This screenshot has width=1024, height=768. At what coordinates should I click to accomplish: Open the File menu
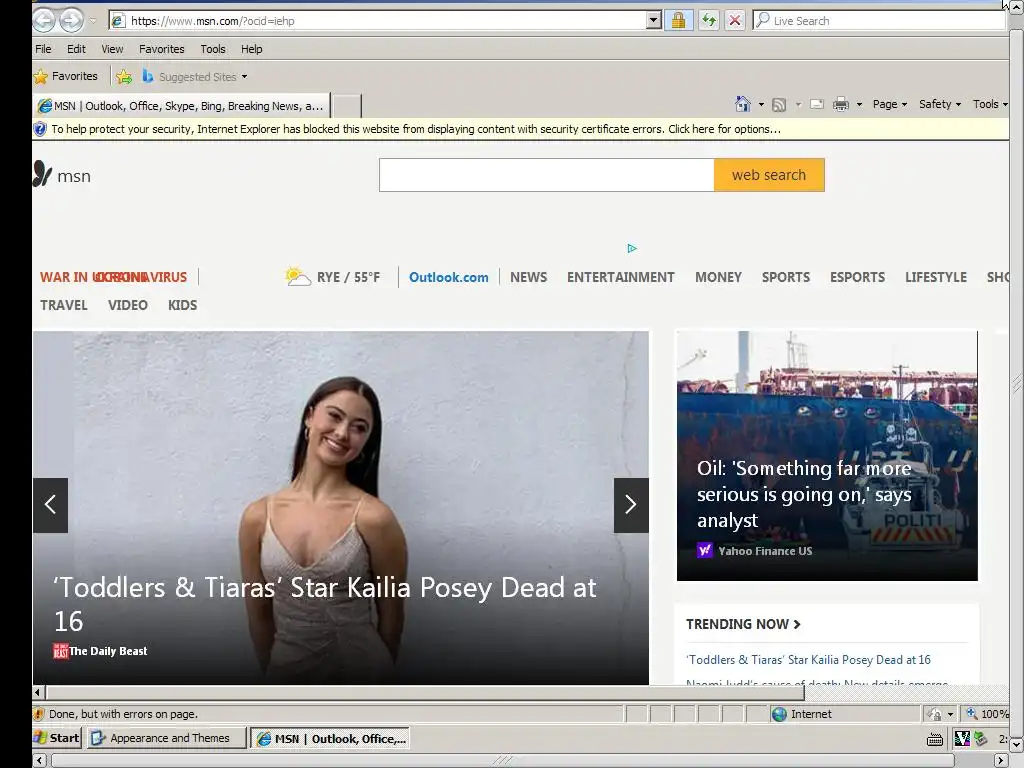[43, 49]
